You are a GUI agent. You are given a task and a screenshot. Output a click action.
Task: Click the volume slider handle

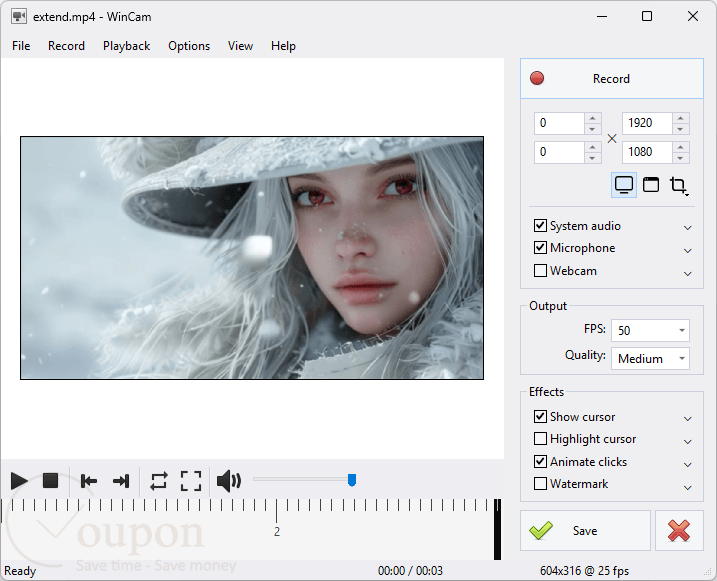click(352, 480)
